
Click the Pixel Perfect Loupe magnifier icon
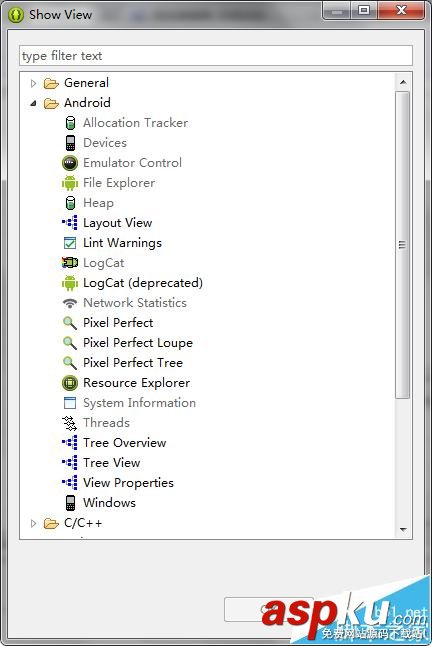click(x=70, y=343)
